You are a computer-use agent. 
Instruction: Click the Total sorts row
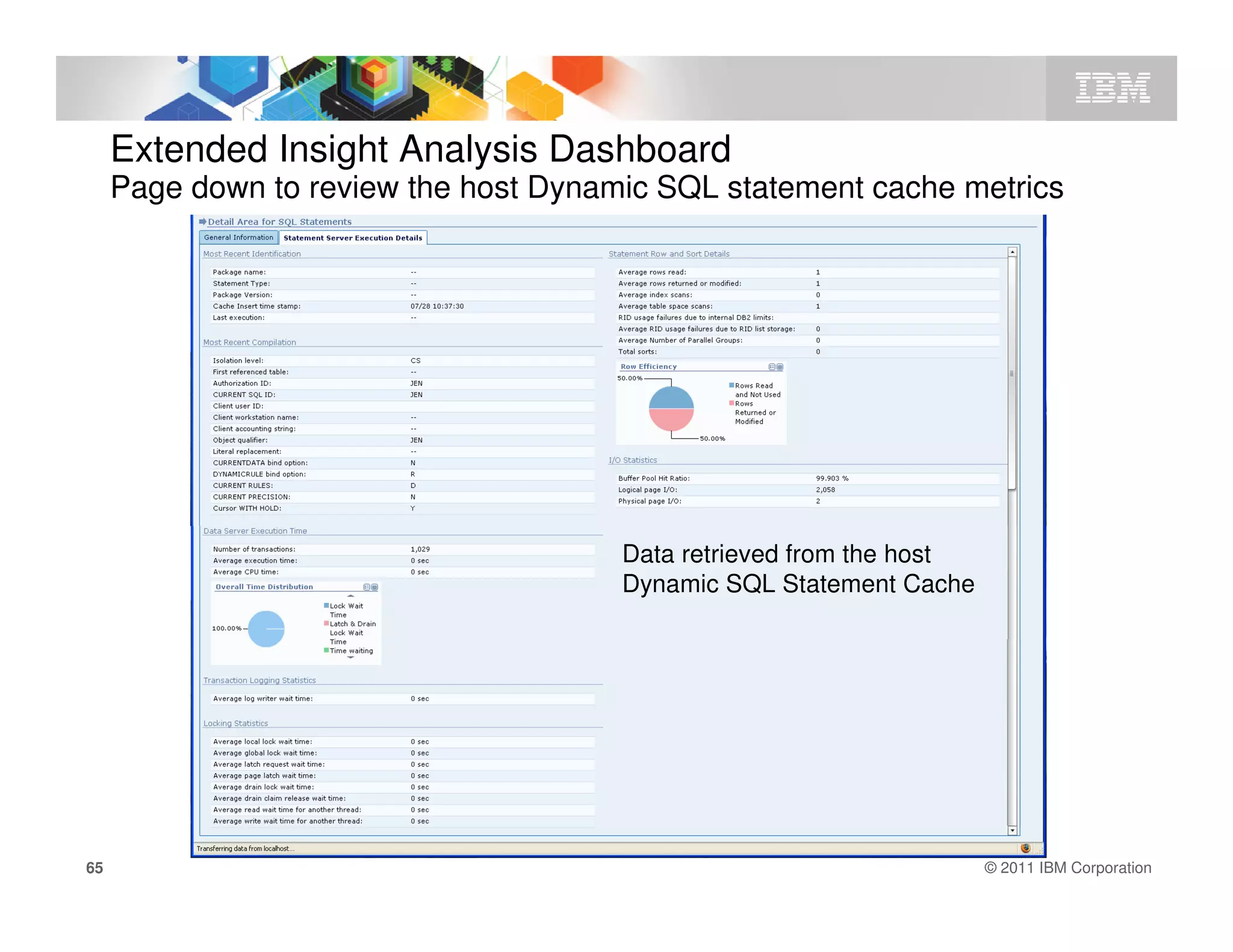(807, 351)
